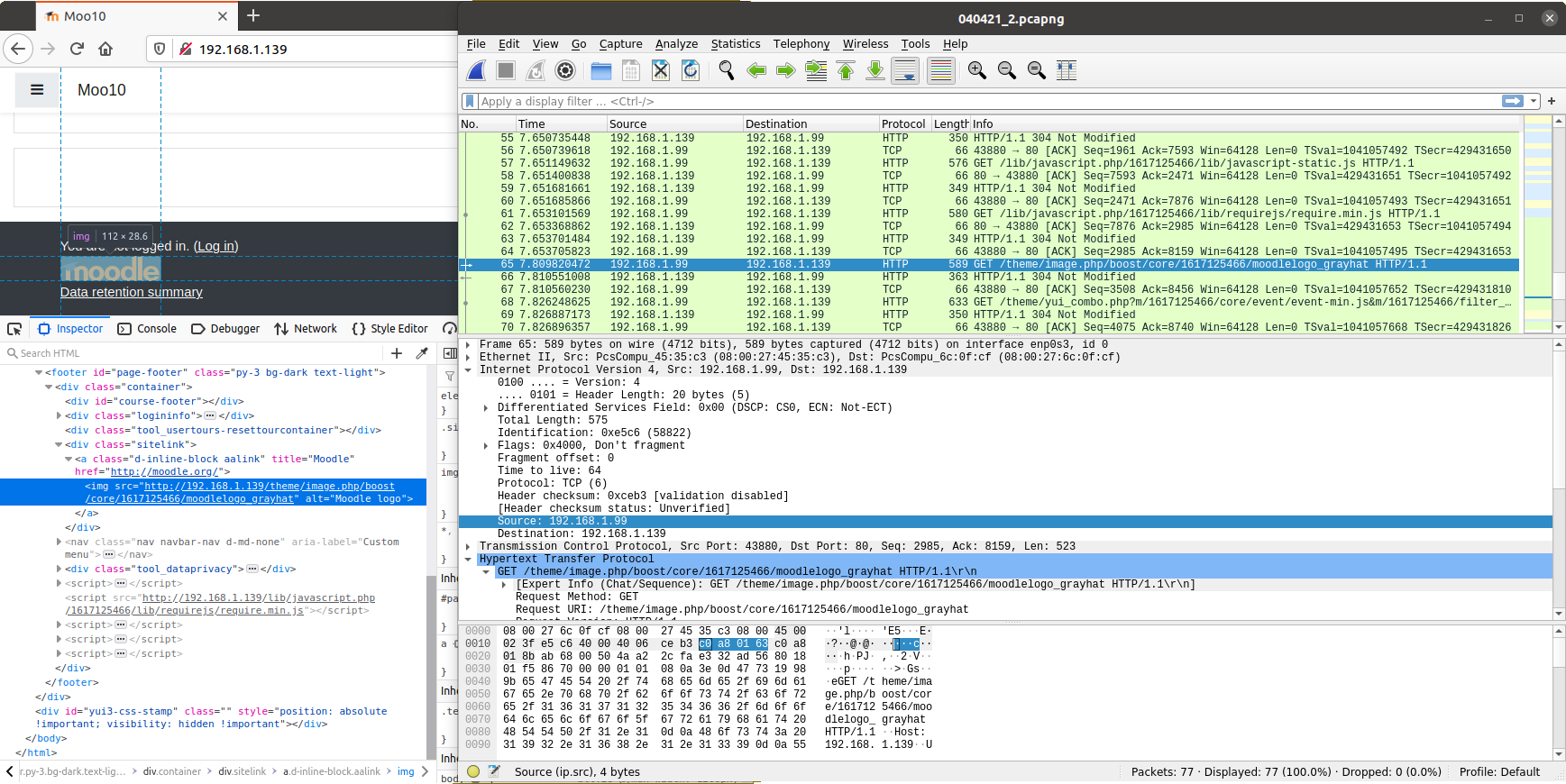Add a display filter button plus icon

click(x=1552, y=101)
